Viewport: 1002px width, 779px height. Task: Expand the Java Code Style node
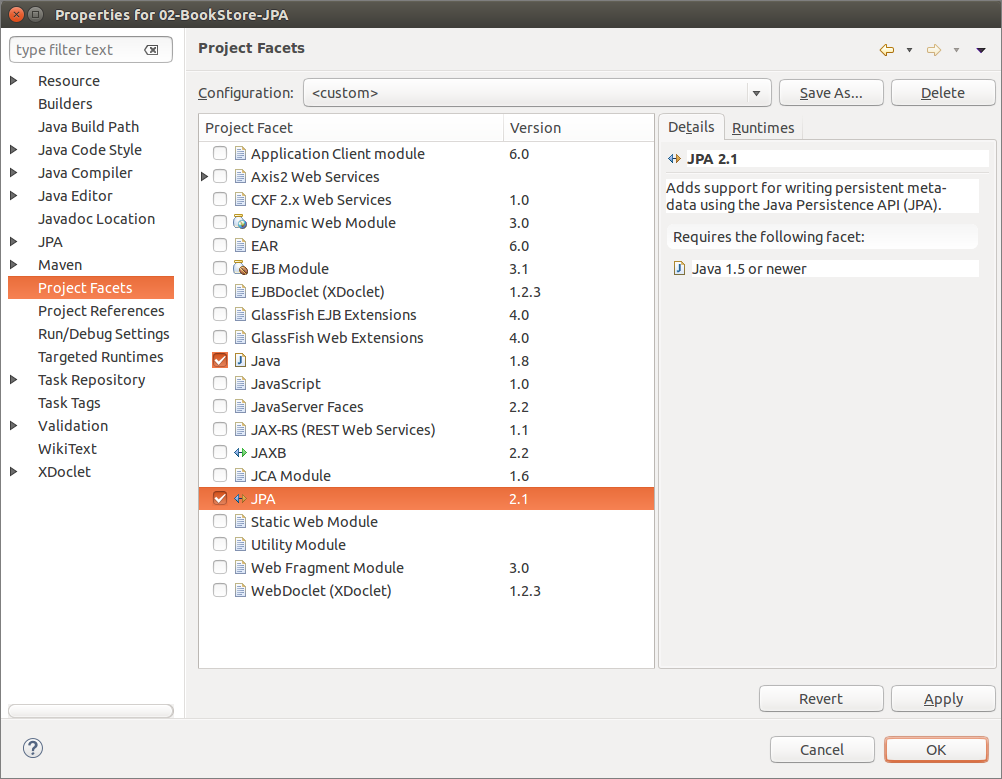(13, 150)
